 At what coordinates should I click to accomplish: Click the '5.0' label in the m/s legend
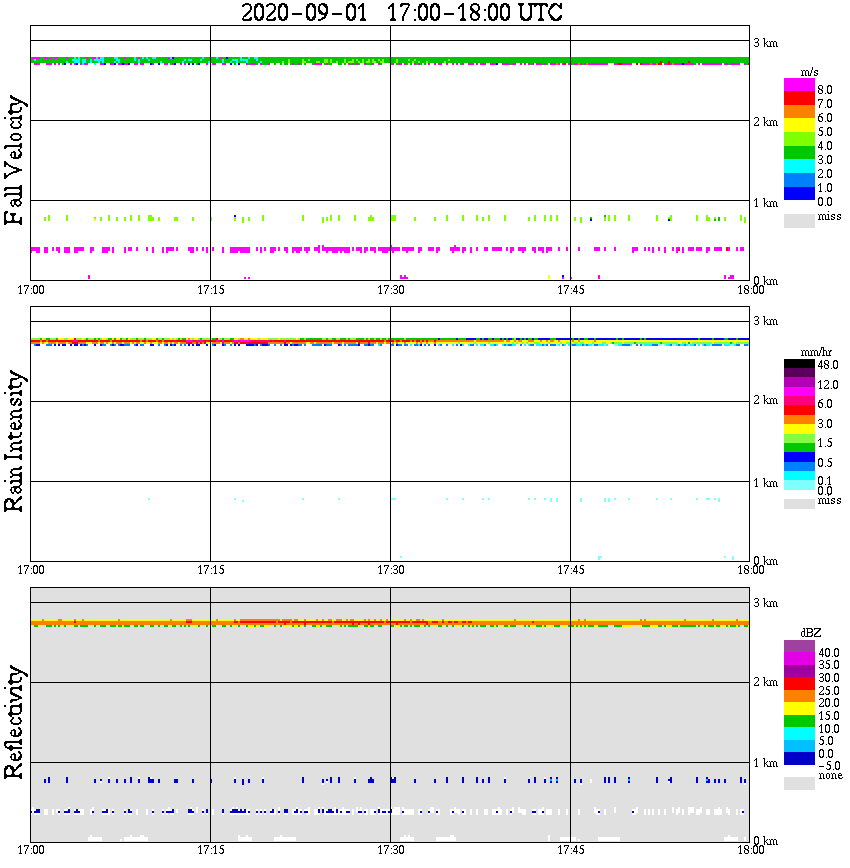pos(825,132)
